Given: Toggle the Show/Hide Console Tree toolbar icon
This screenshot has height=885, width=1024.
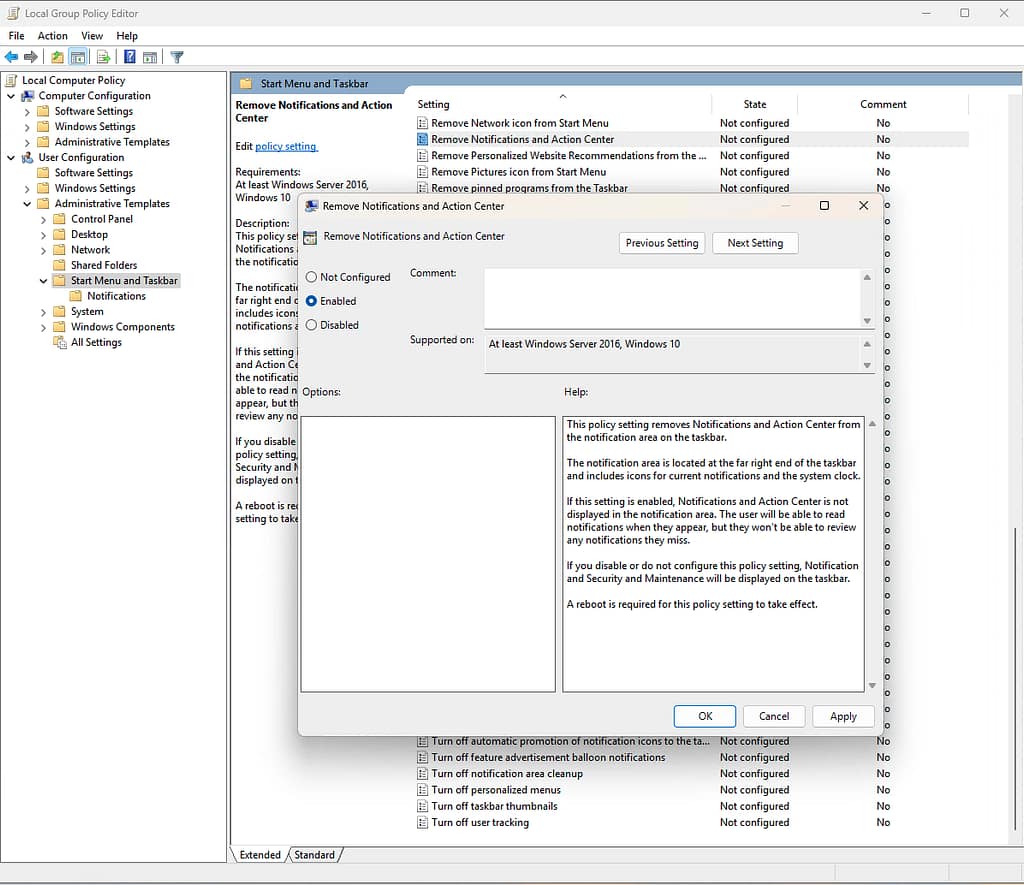Looking at the screenshot, I should pyautogui.click(x=78, y=56).
